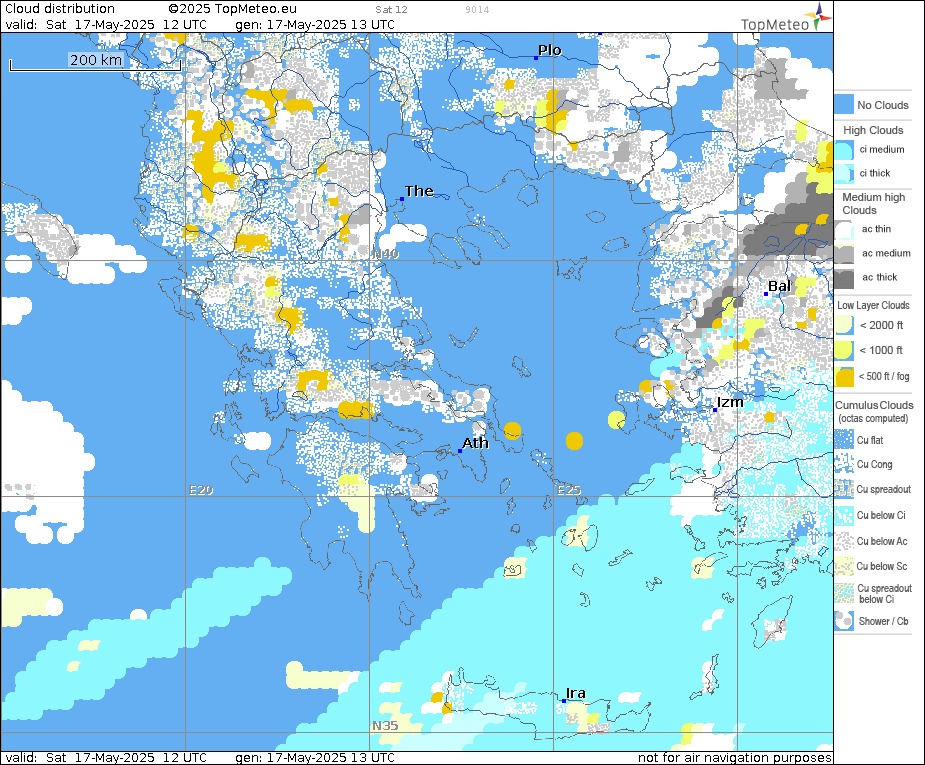Click the E25 longitude label
The width and height of the screenshot is (925, 765).
[569, 490]
